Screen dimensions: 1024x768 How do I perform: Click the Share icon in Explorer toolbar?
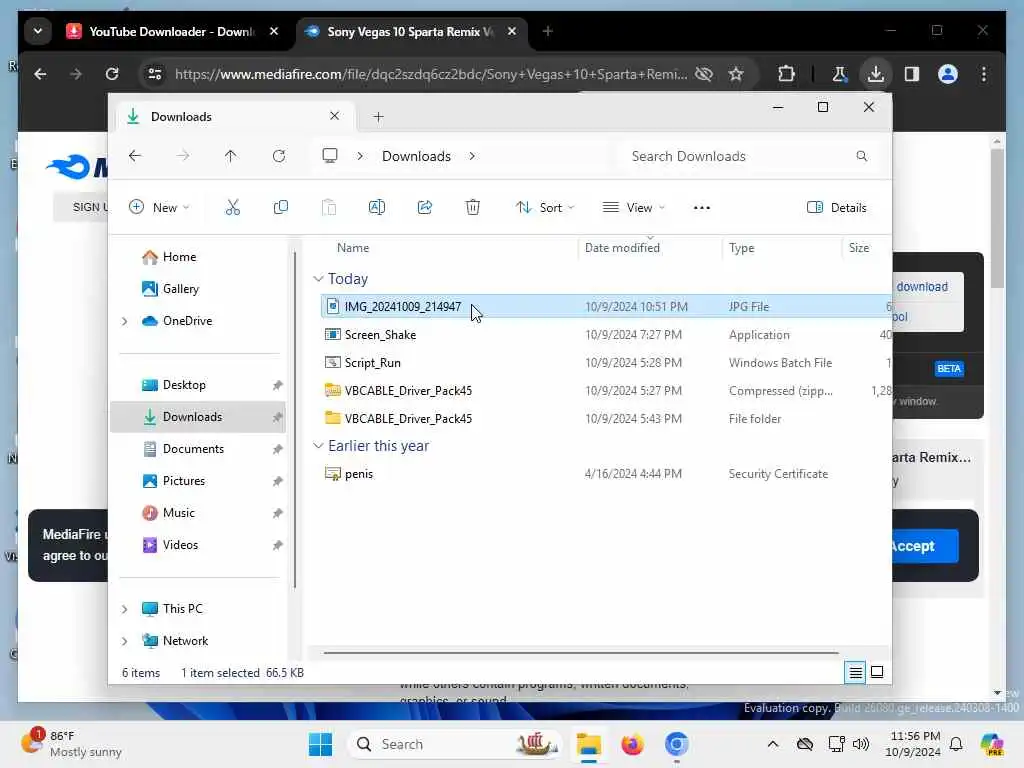tap(425, 208)
